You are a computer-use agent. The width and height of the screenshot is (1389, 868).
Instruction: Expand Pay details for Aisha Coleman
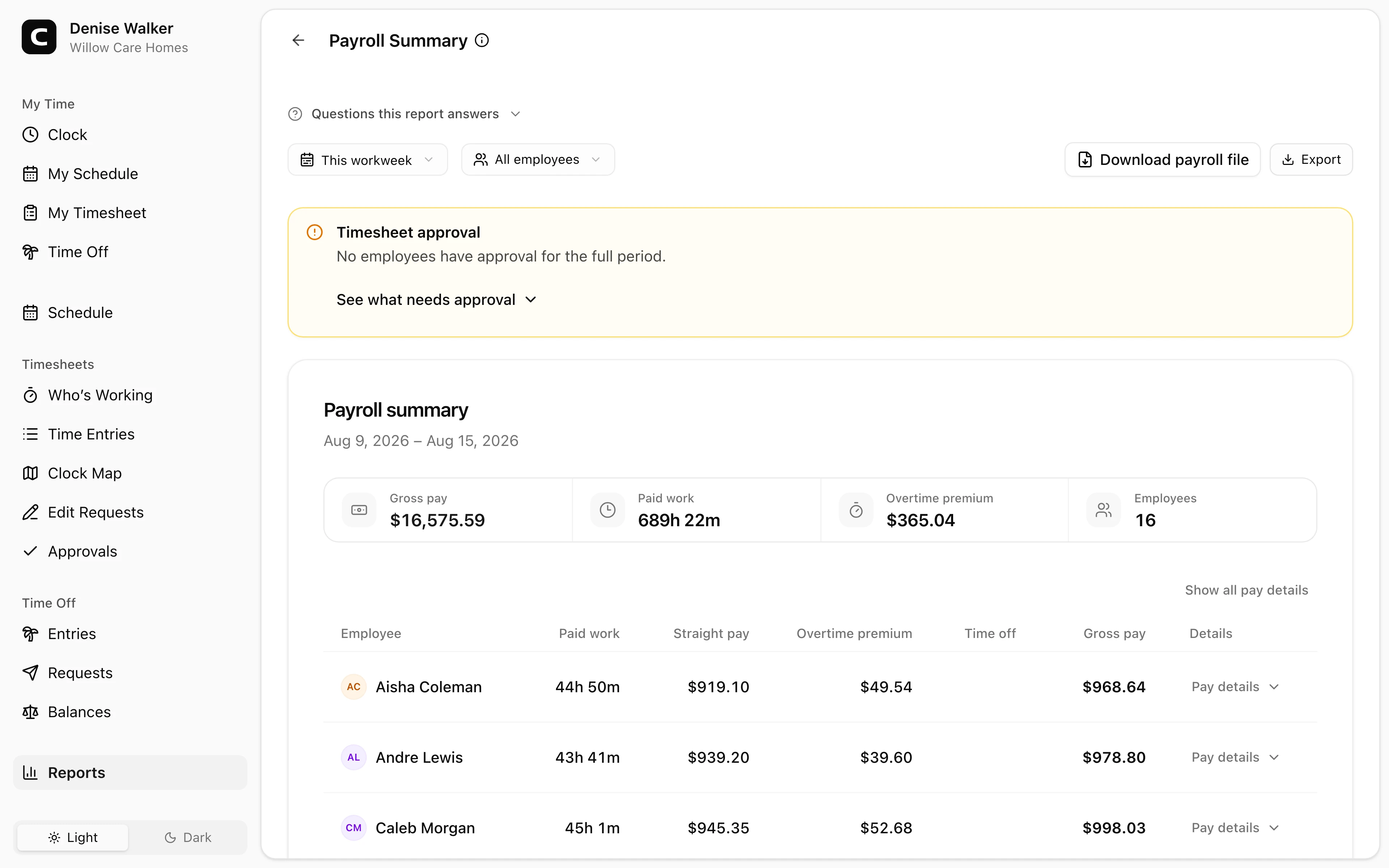click(x=1235, y=686)
